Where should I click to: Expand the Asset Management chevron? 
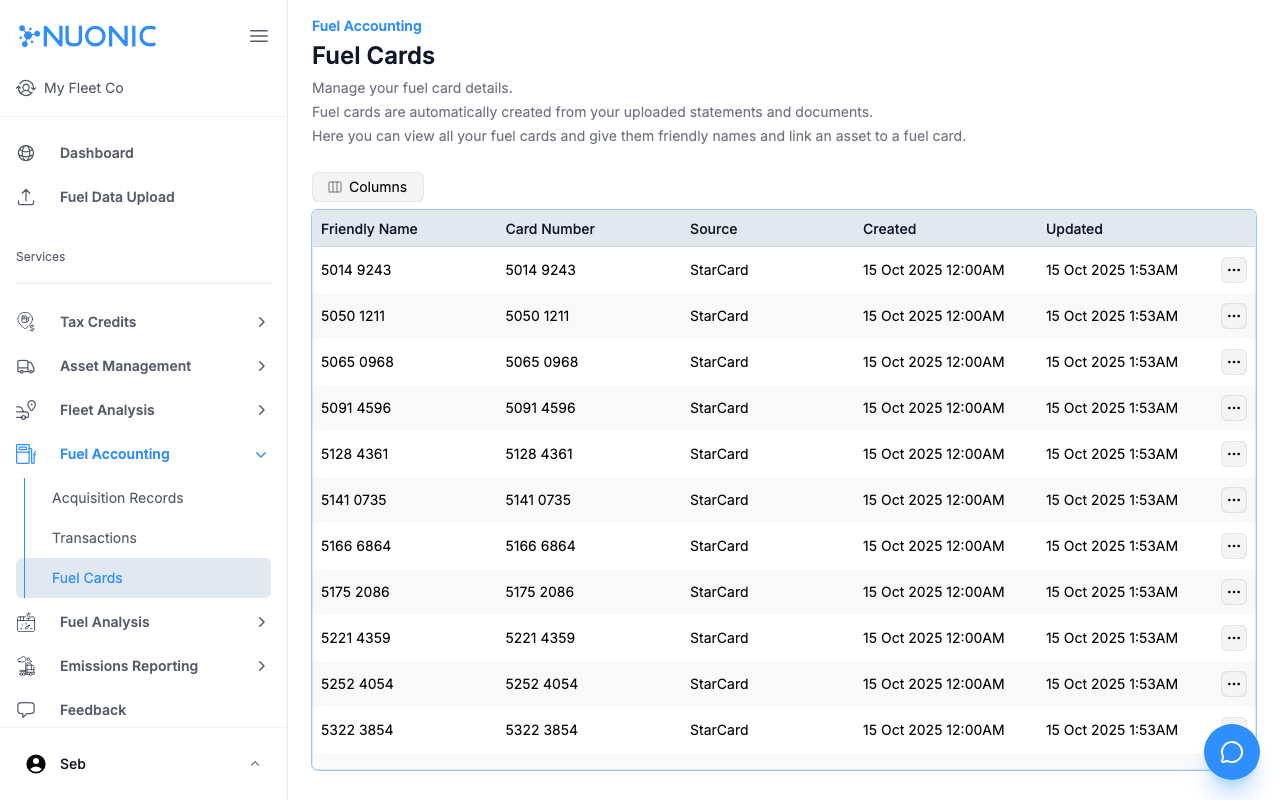click(261, 366)
